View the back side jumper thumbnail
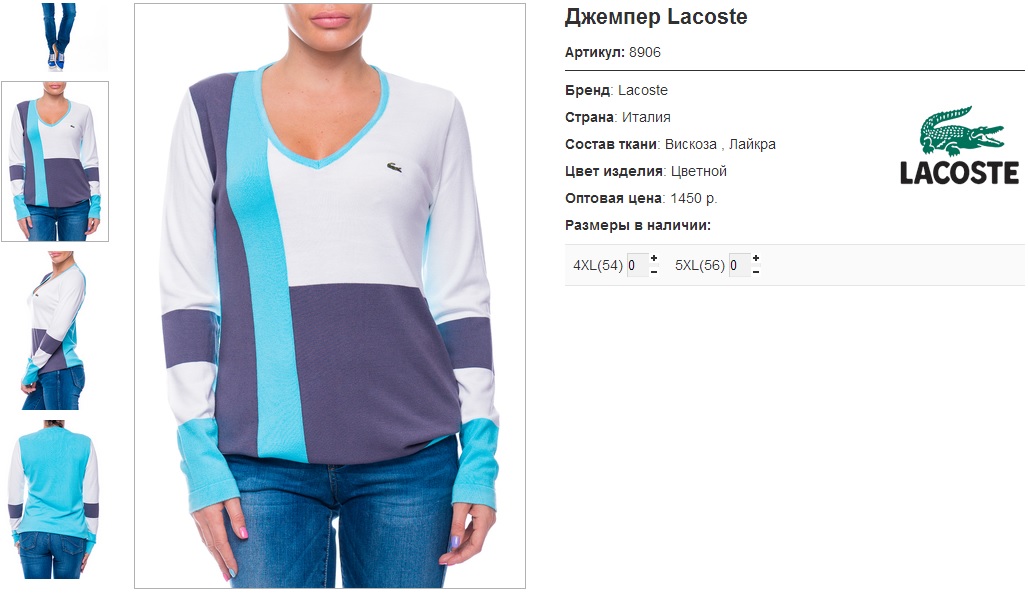Screen dimensions: 1028x600 (x=55, y=500)
